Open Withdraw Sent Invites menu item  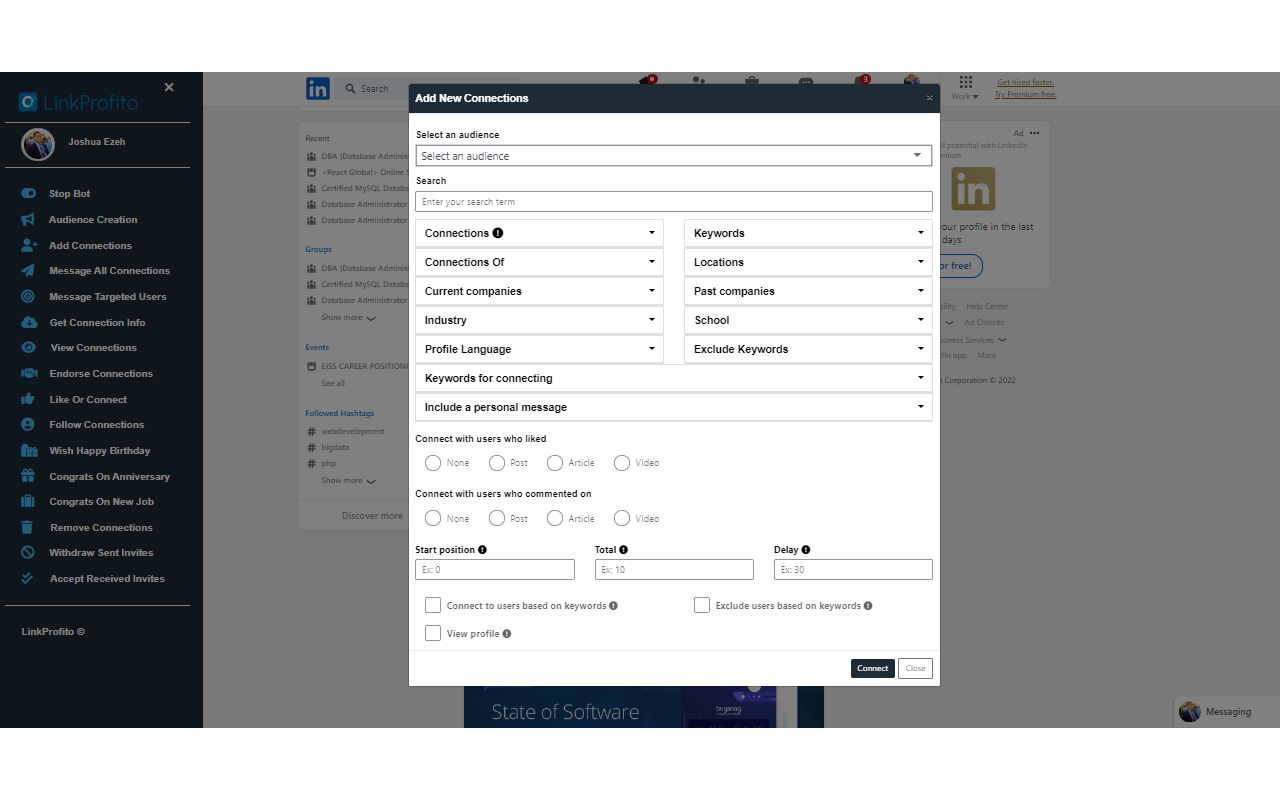[101, 552]
